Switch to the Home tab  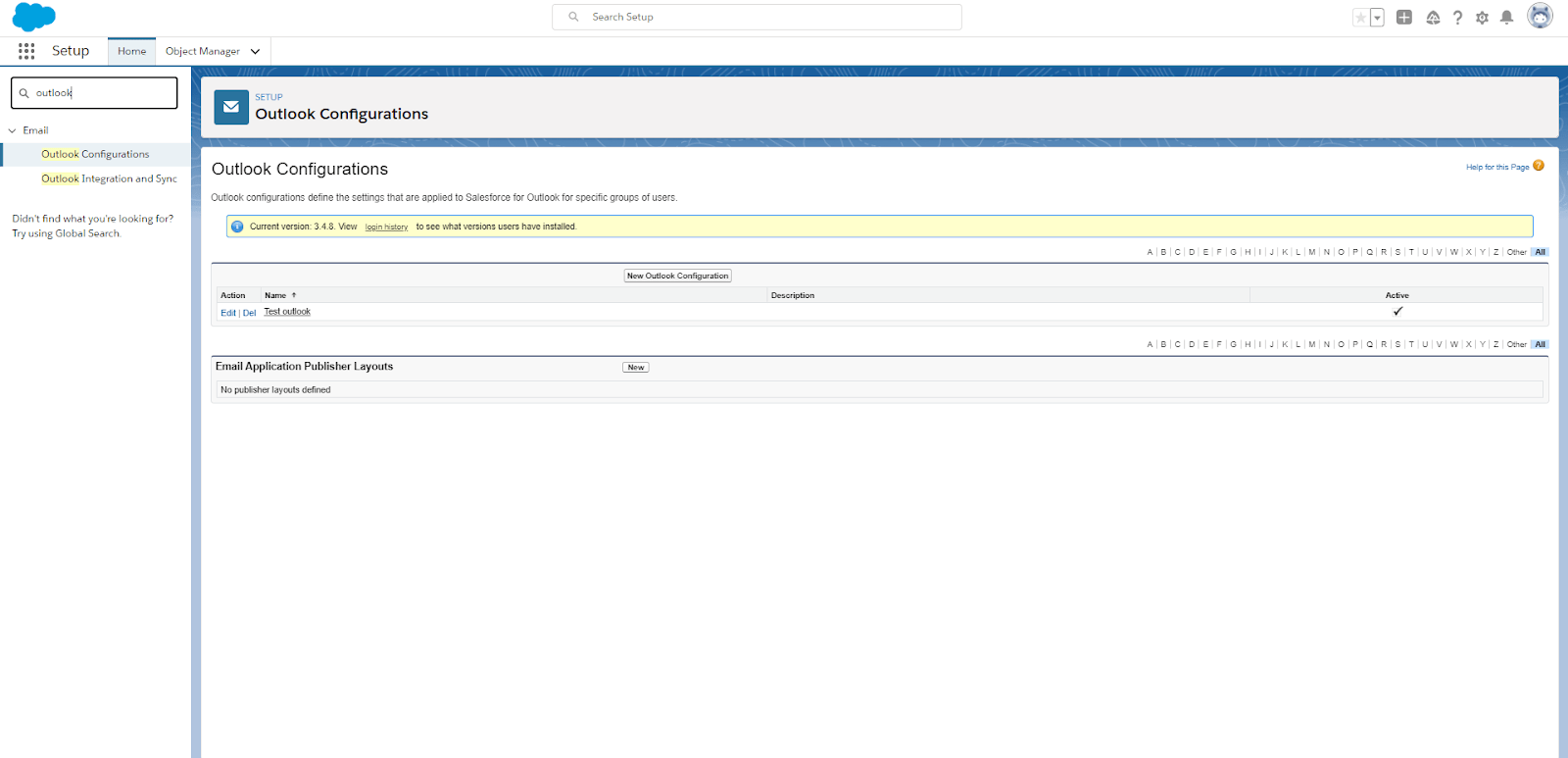(131, 51)
